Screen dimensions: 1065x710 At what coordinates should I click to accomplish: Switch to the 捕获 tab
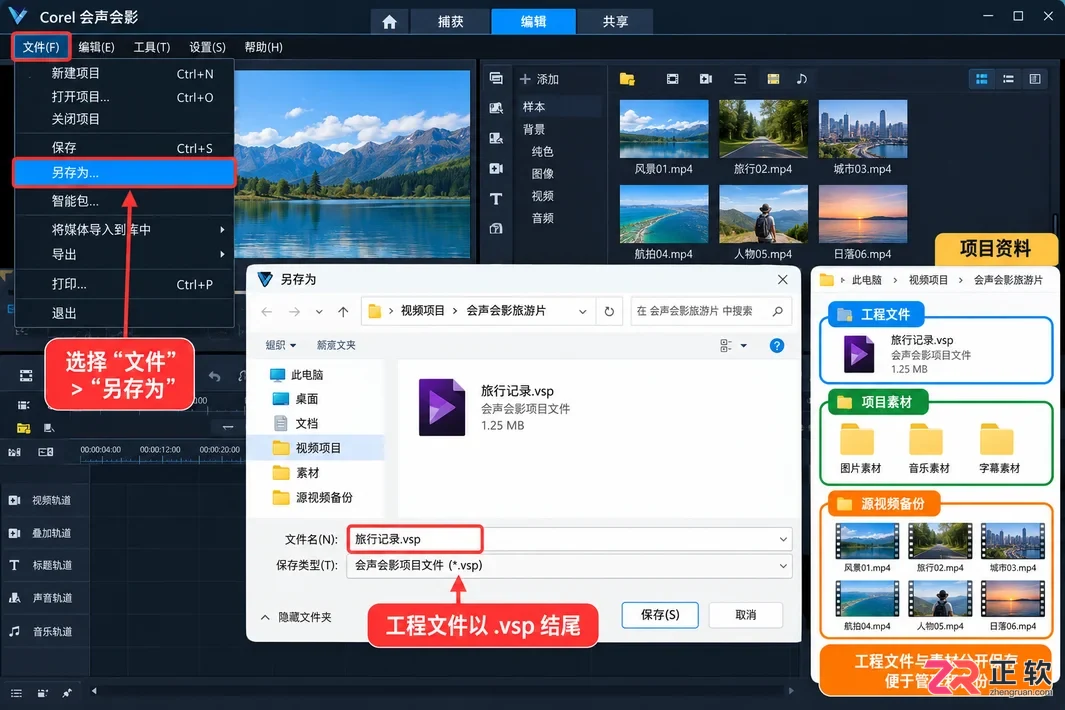pyautogui.click(x=450, y=22)
